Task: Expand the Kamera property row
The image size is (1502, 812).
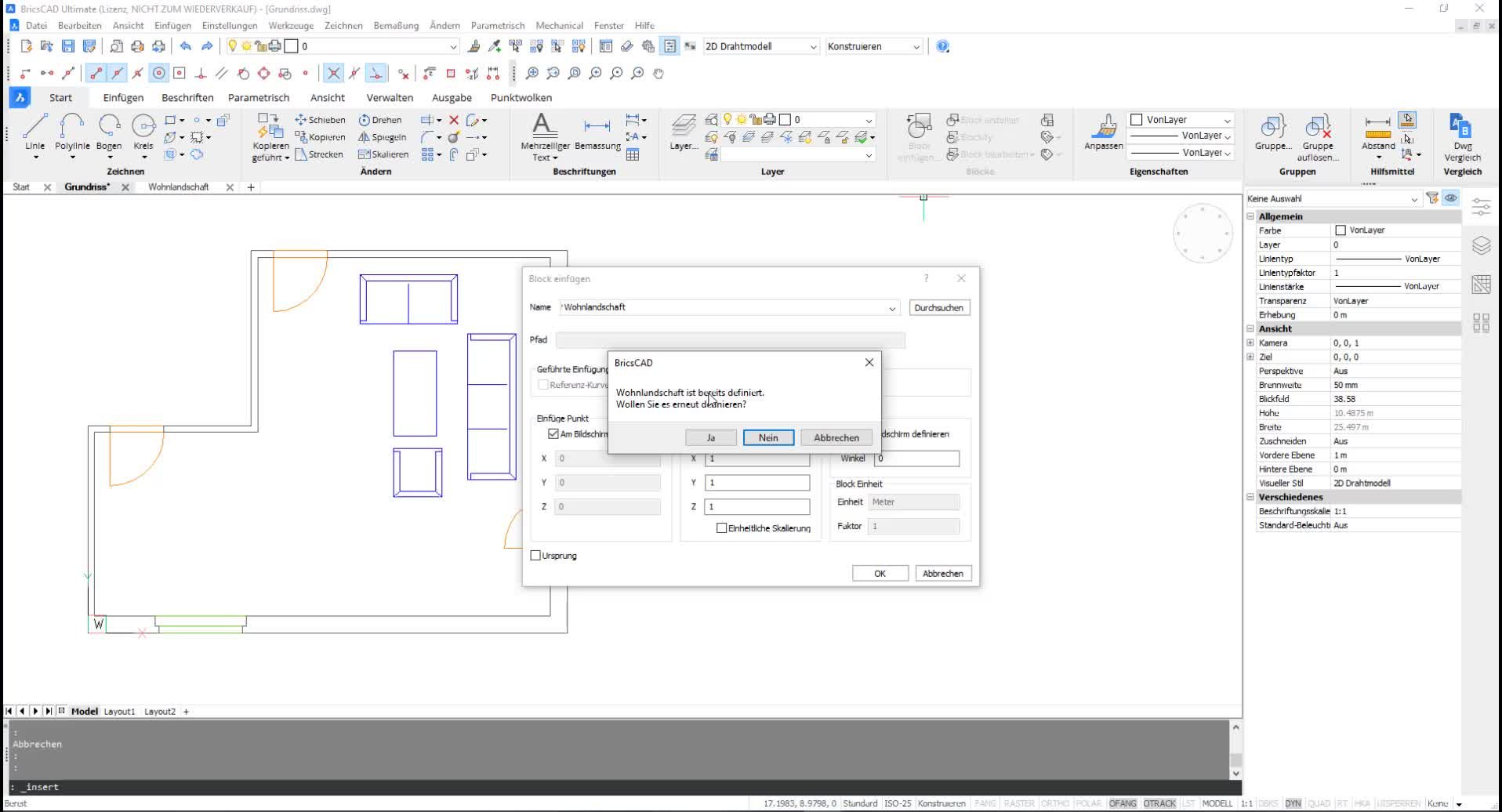Action: click(1250, 343)
